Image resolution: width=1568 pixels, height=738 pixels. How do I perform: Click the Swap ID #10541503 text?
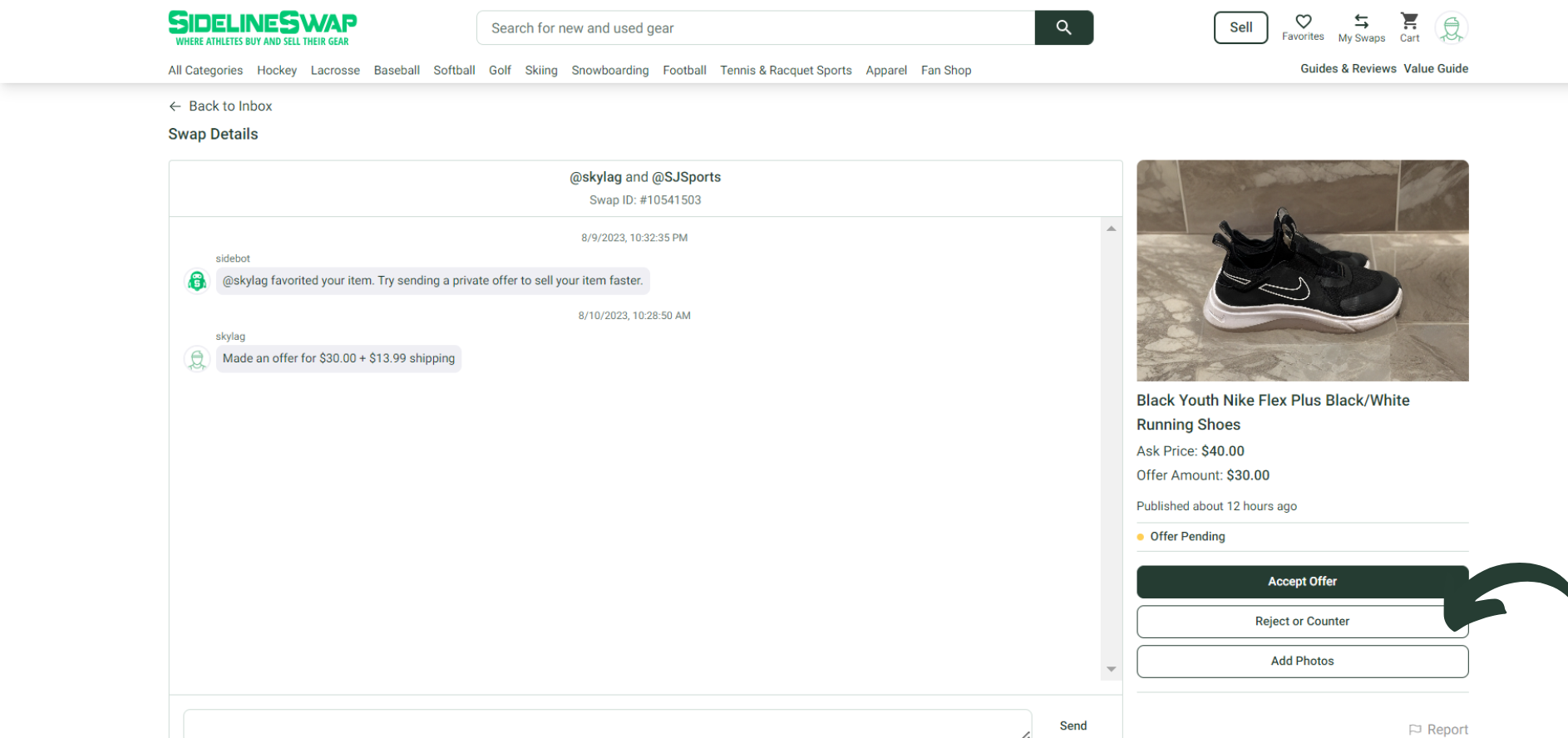coord(645,200)
